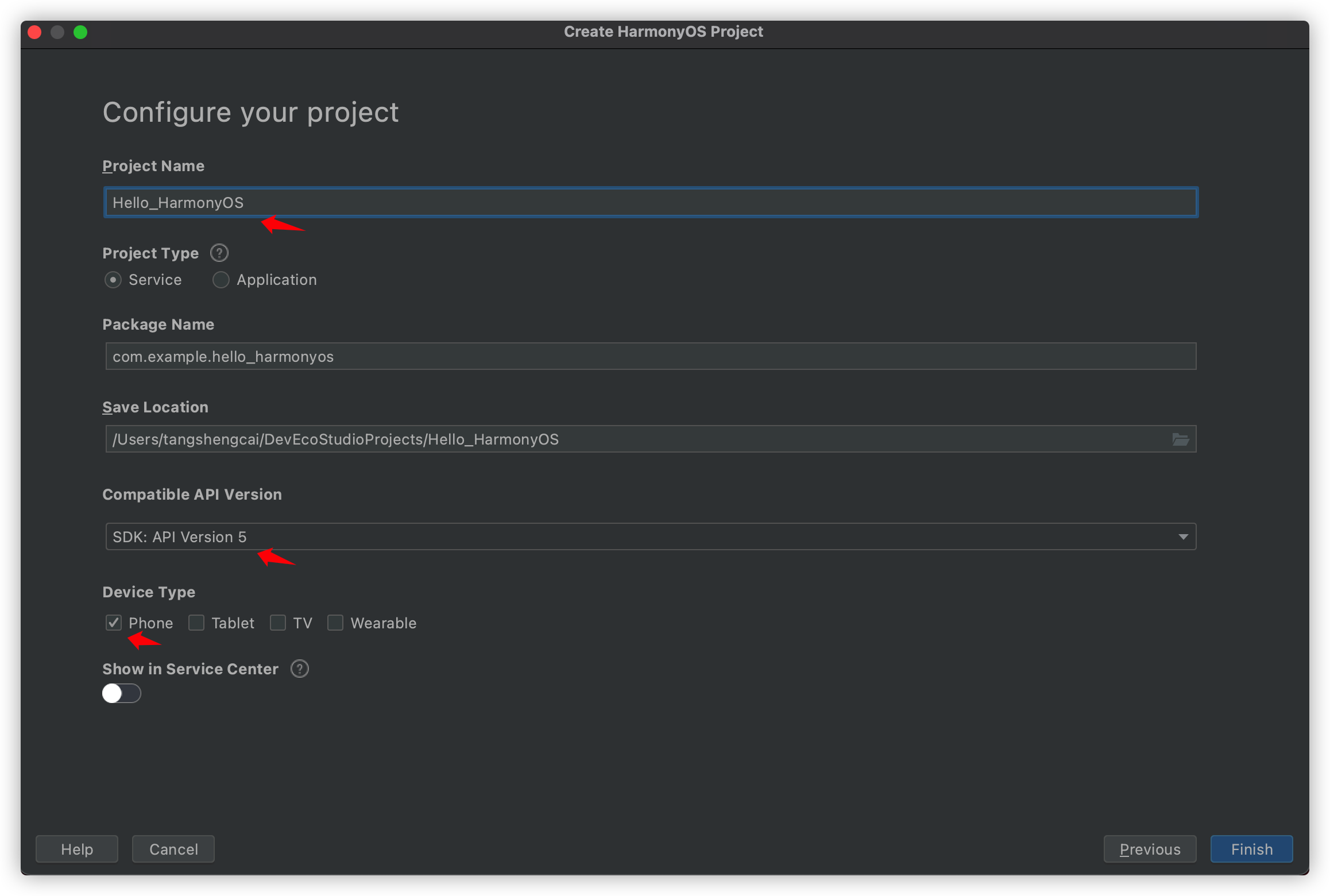Click the dropdown arrow for Compatible API Version
The height and width of the screenshot is (896, 1330).
[x=1183, y=537]
